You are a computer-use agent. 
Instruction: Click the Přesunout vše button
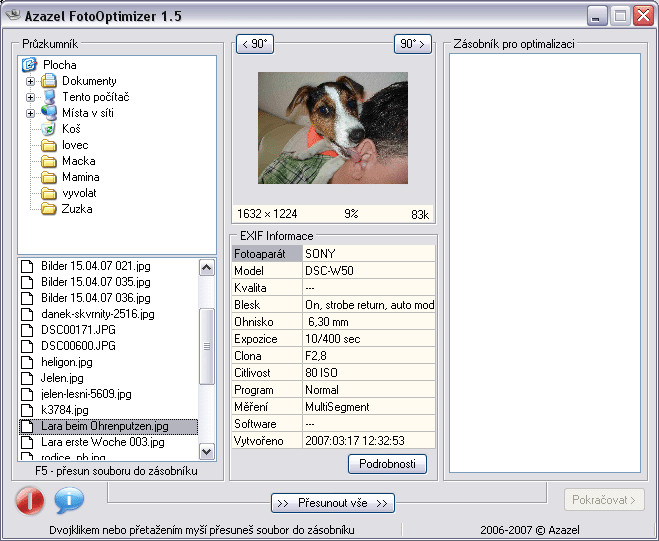tap(333, 503)
